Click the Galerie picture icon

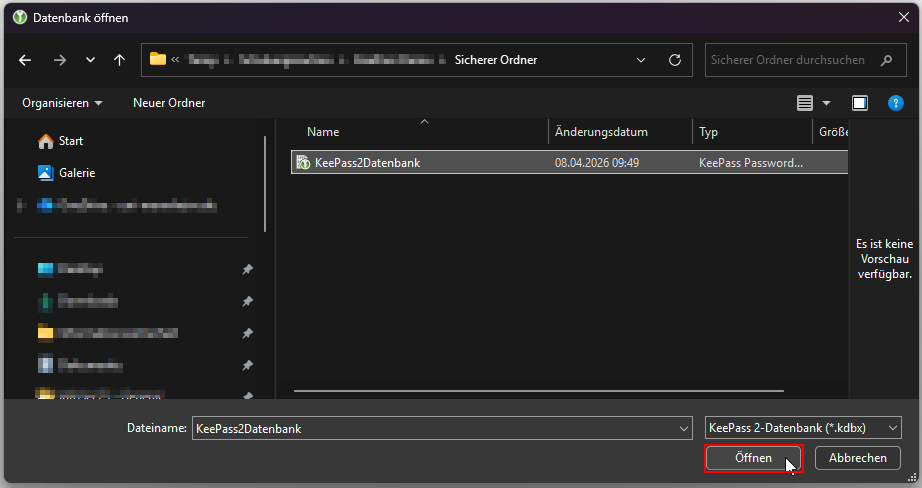pos(45,173)
